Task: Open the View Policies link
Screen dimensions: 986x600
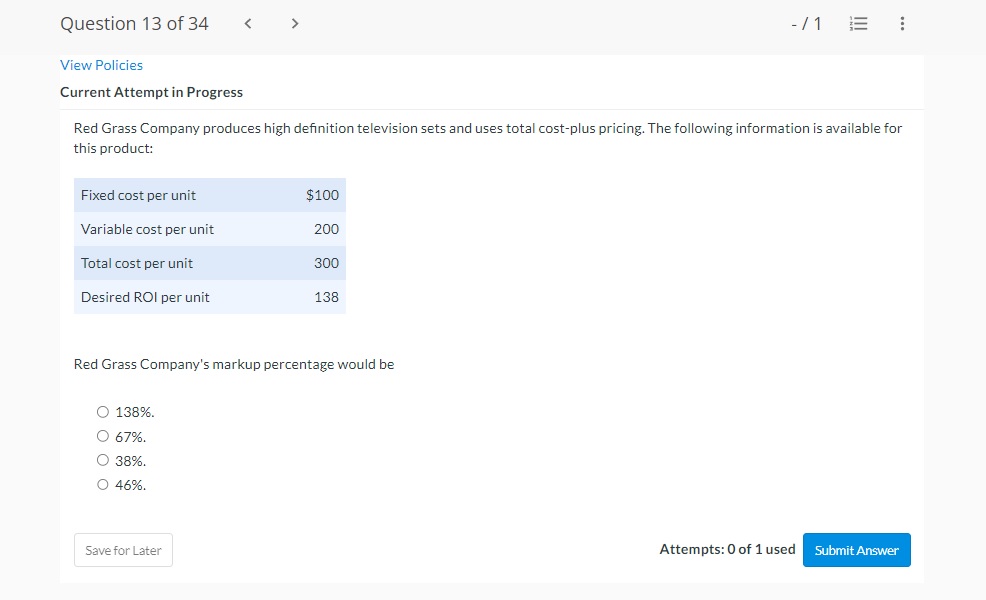Action: pos(101,65)
